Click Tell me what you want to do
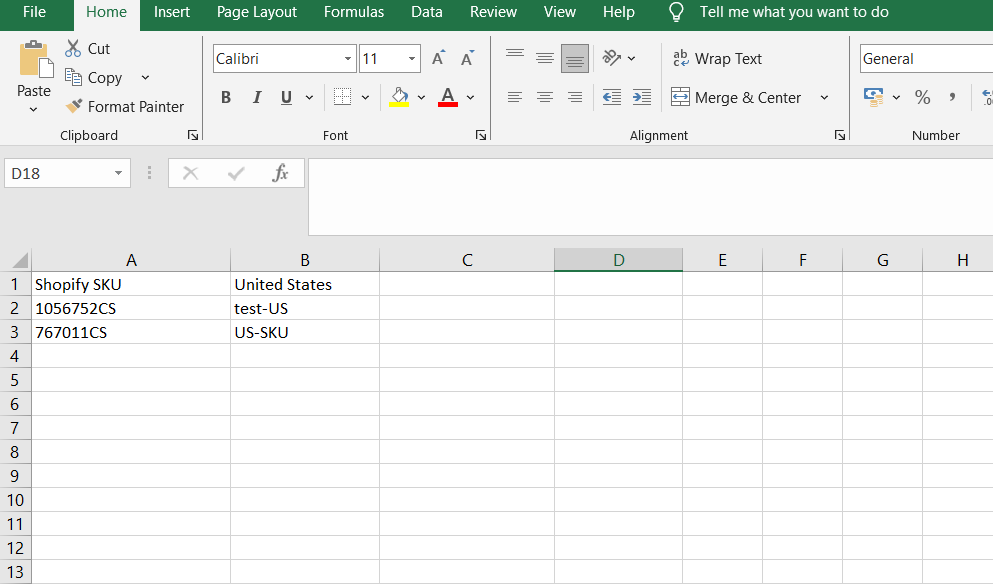This screenshot has height=584, width=993. (x=794, y=12)
